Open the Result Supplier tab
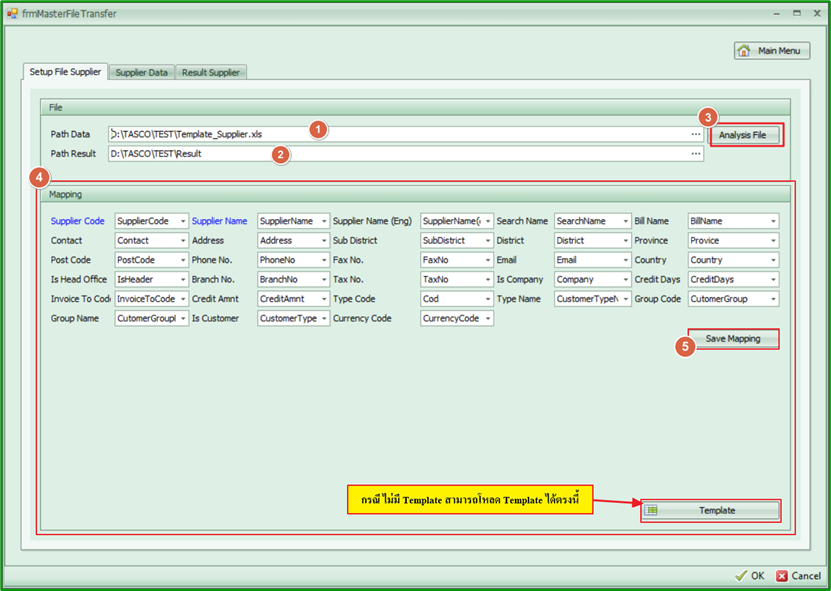 [210, 73]
